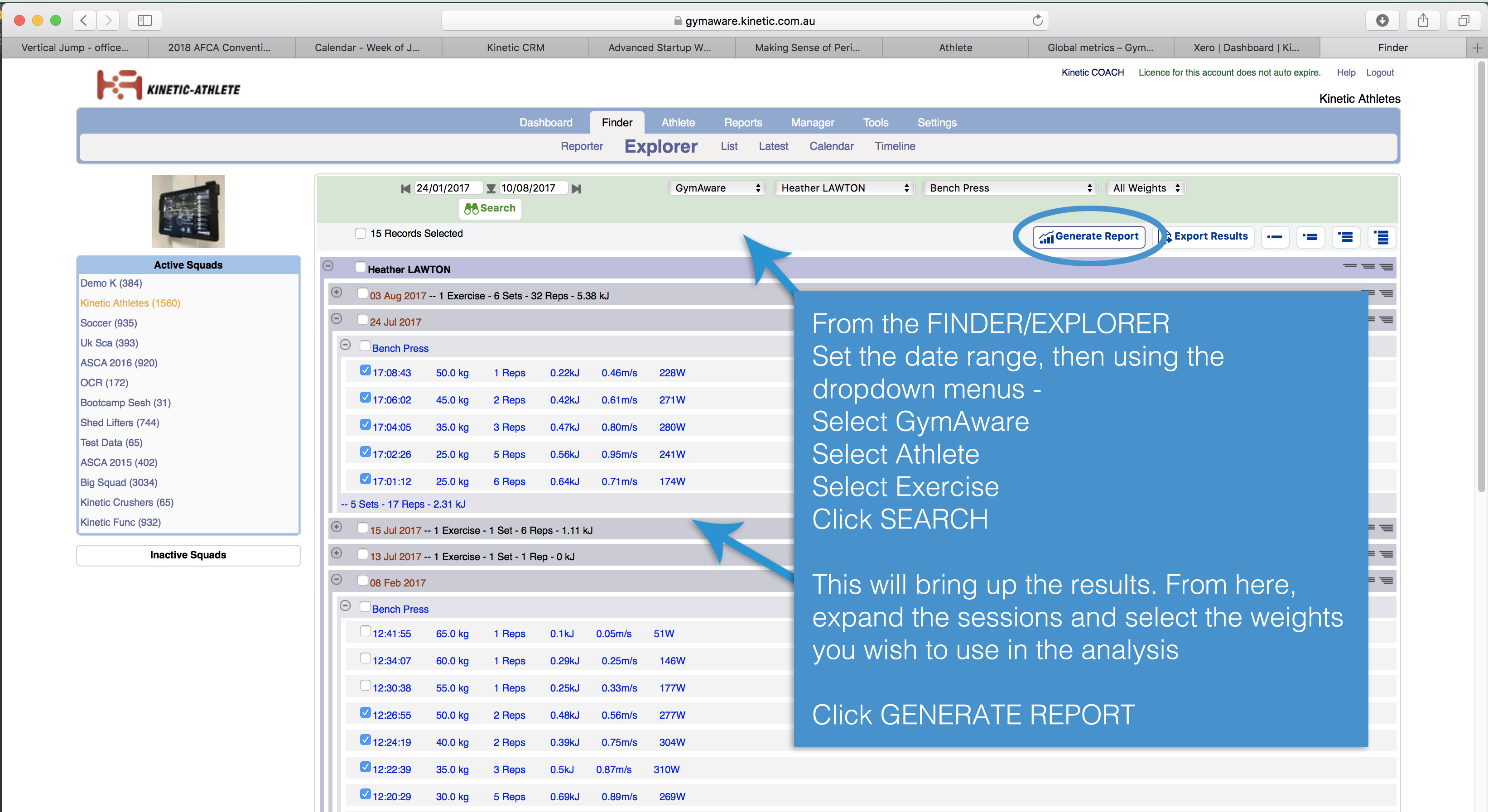The image size is (1488, 812).
Task: Click the Safari address bar
Action: tap(745, 21)
